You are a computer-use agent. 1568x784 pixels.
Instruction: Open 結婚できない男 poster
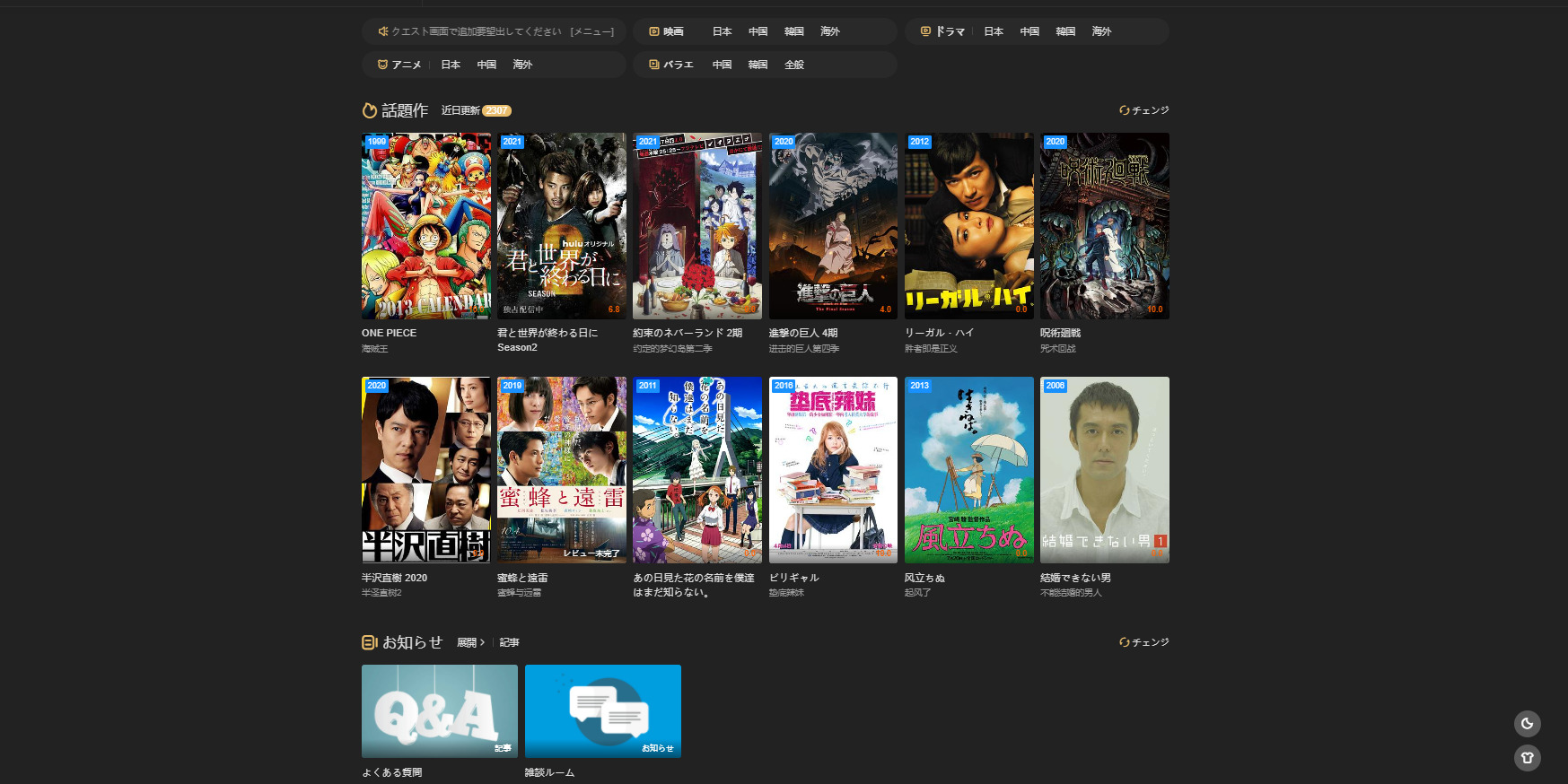coord(1105,470)
